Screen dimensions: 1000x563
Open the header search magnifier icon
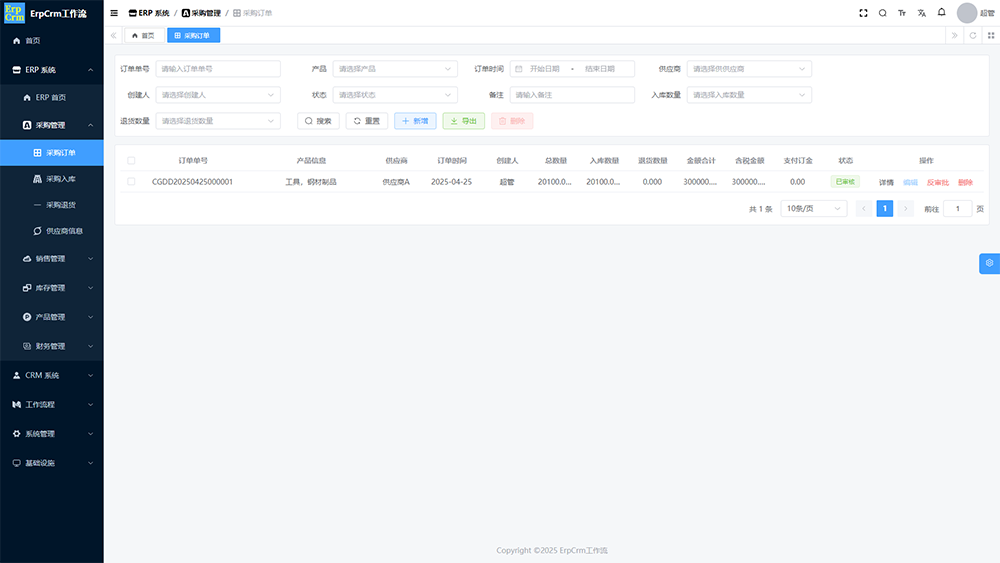(x=882, y=13)
